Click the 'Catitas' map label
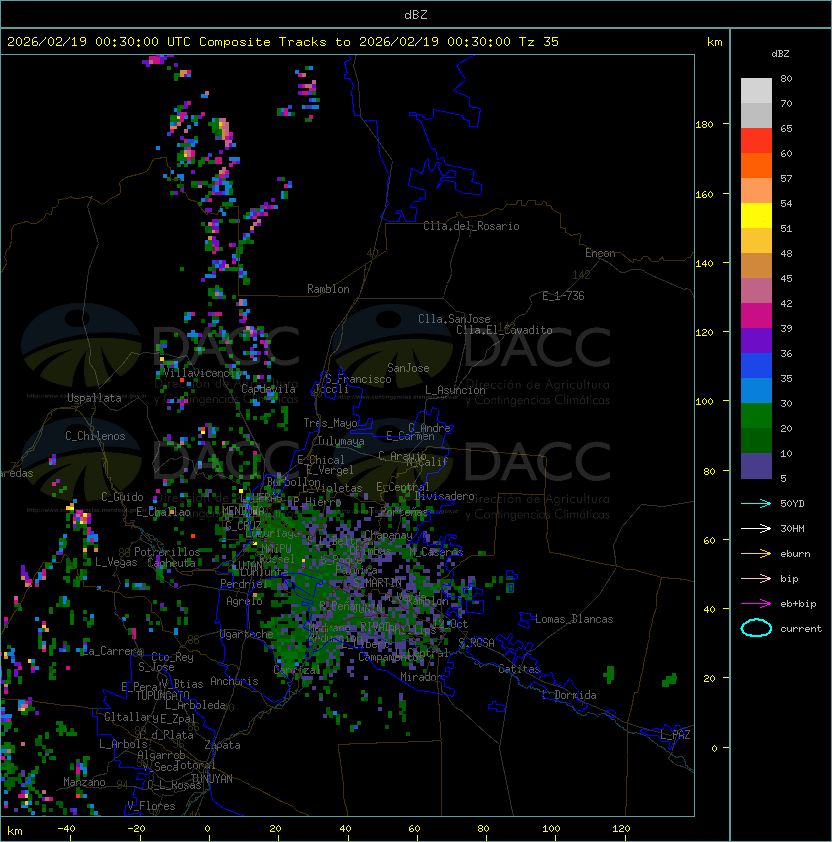The height and width of the screenshot is (842, 832). [x=519, y=669]
